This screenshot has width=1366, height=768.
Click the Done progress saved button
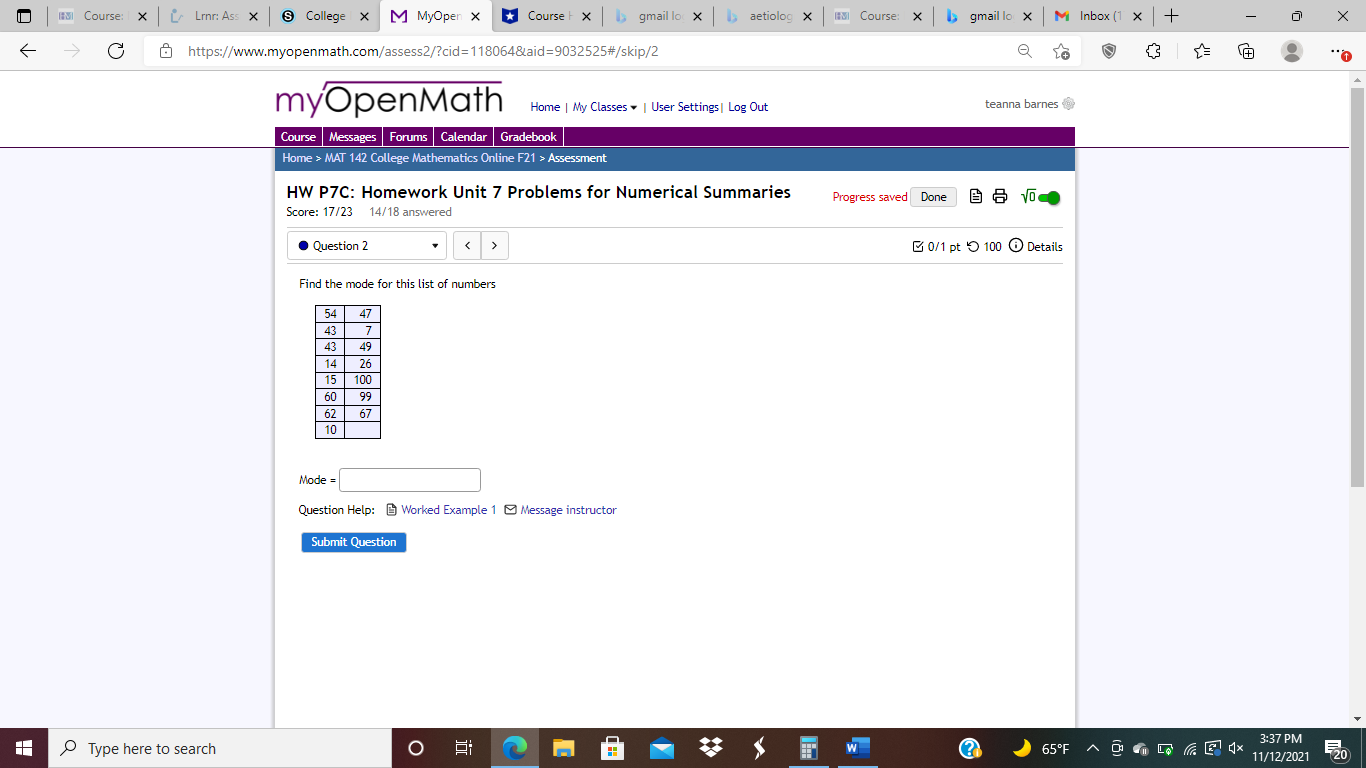click(x=932, y=196)
